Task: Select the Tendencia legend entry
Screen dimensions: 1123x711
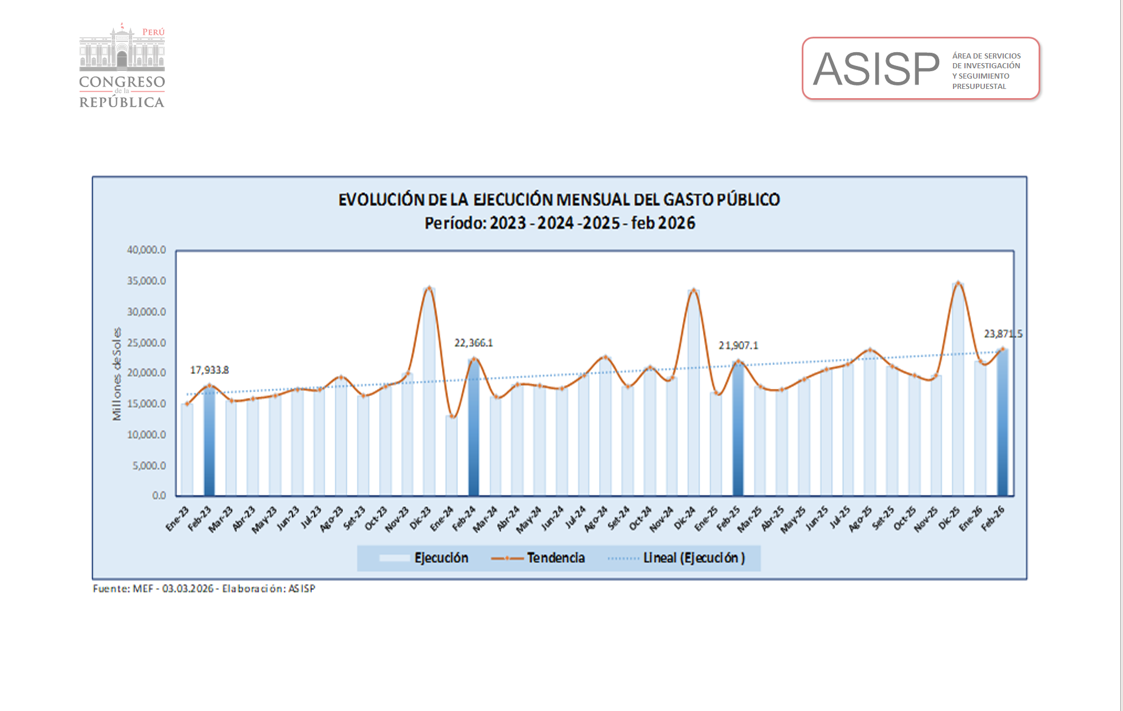Action: 542,558
